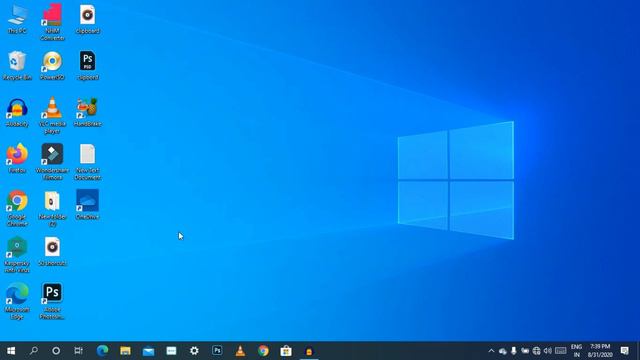Open File Explorer from the taskbar
The height and width of the screenshot is (360, 640).
click(x=125, y=351)
